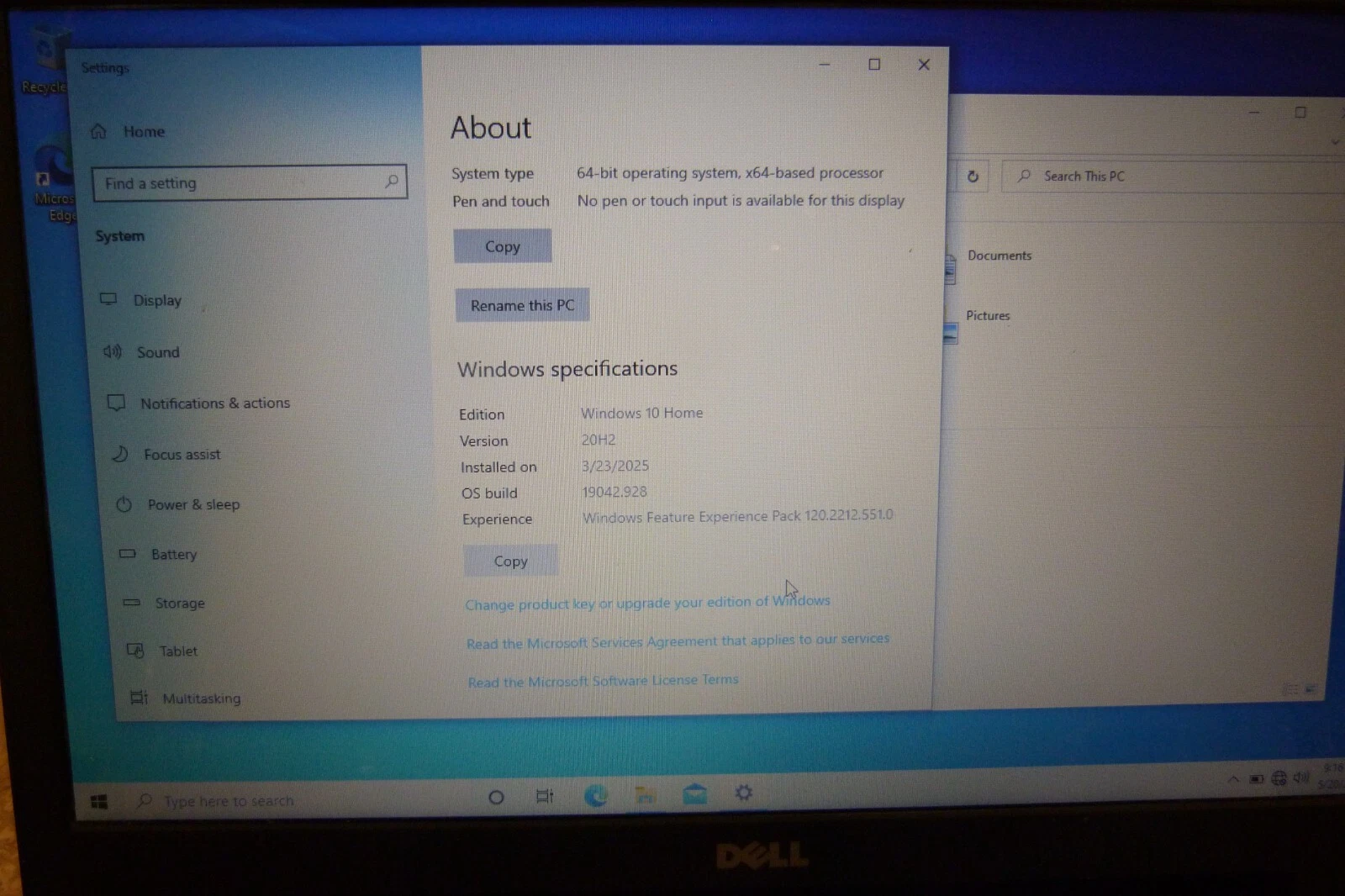Open Recycle Bin desktop icon
Screen dimensions: 1345x896
coord(46,61)
